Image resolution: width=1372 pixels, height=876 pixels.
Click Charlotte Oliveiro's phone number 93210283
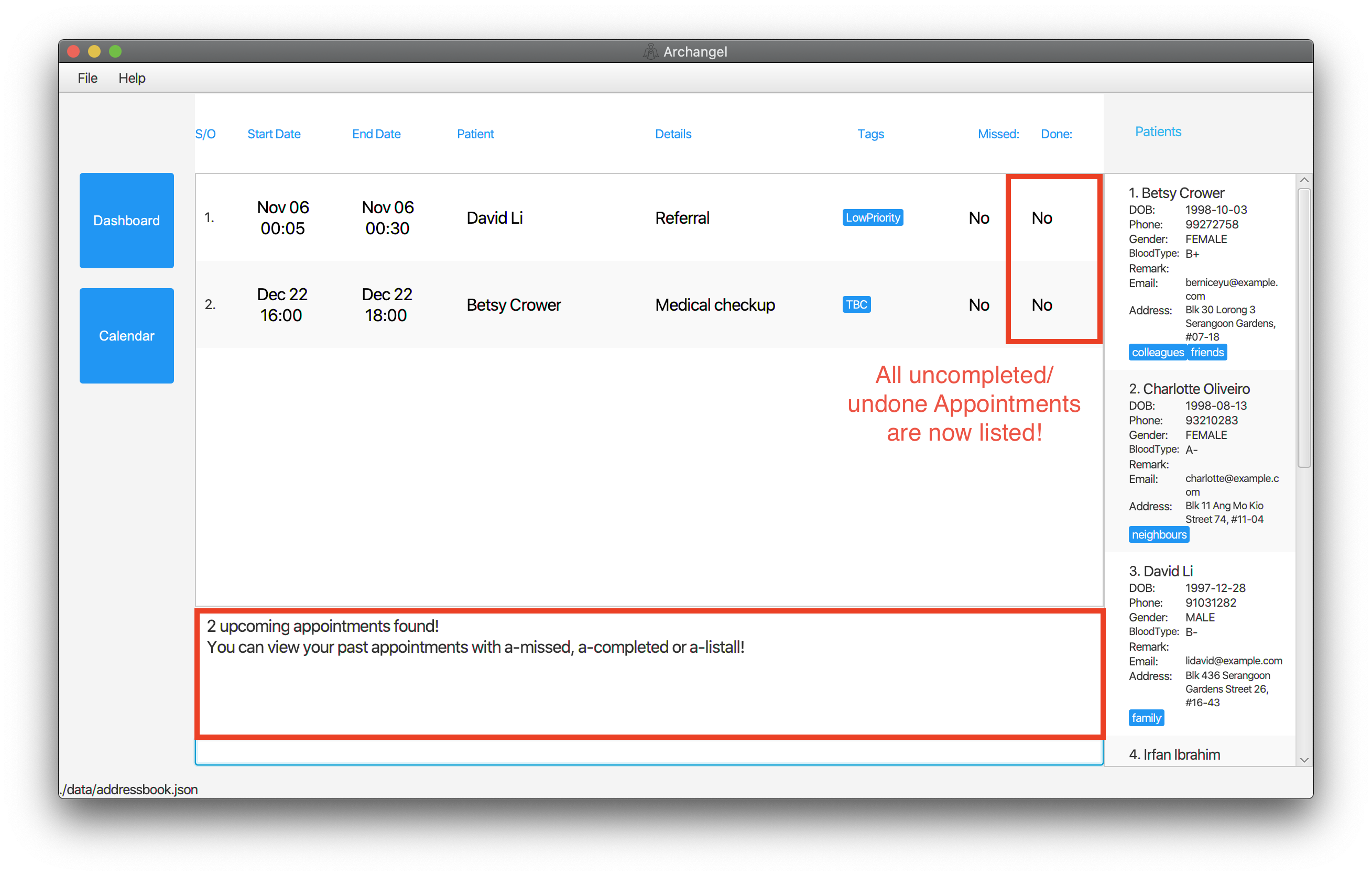point(1211,420)
